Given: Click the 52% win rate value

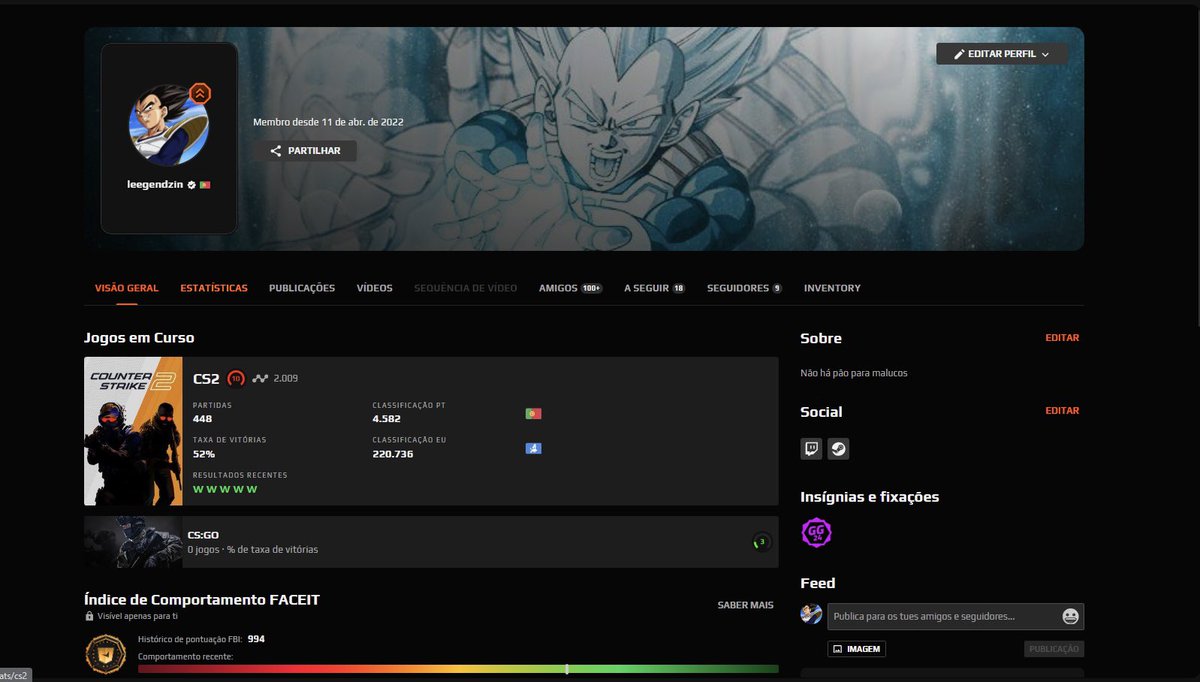Looking at the screenshot, I should pyautogui.click(x=204, y=454).
